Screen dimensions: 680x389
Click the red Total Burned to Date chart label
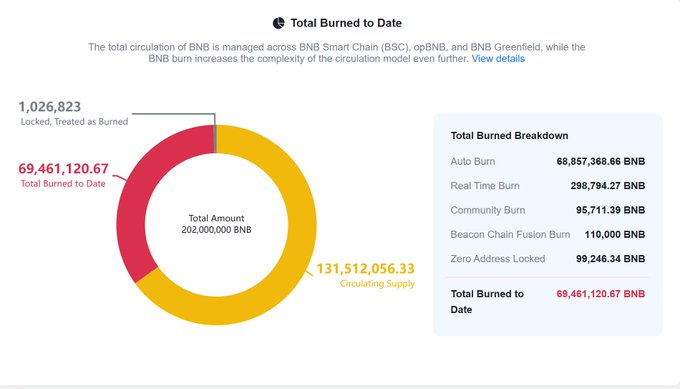point(63,183)
